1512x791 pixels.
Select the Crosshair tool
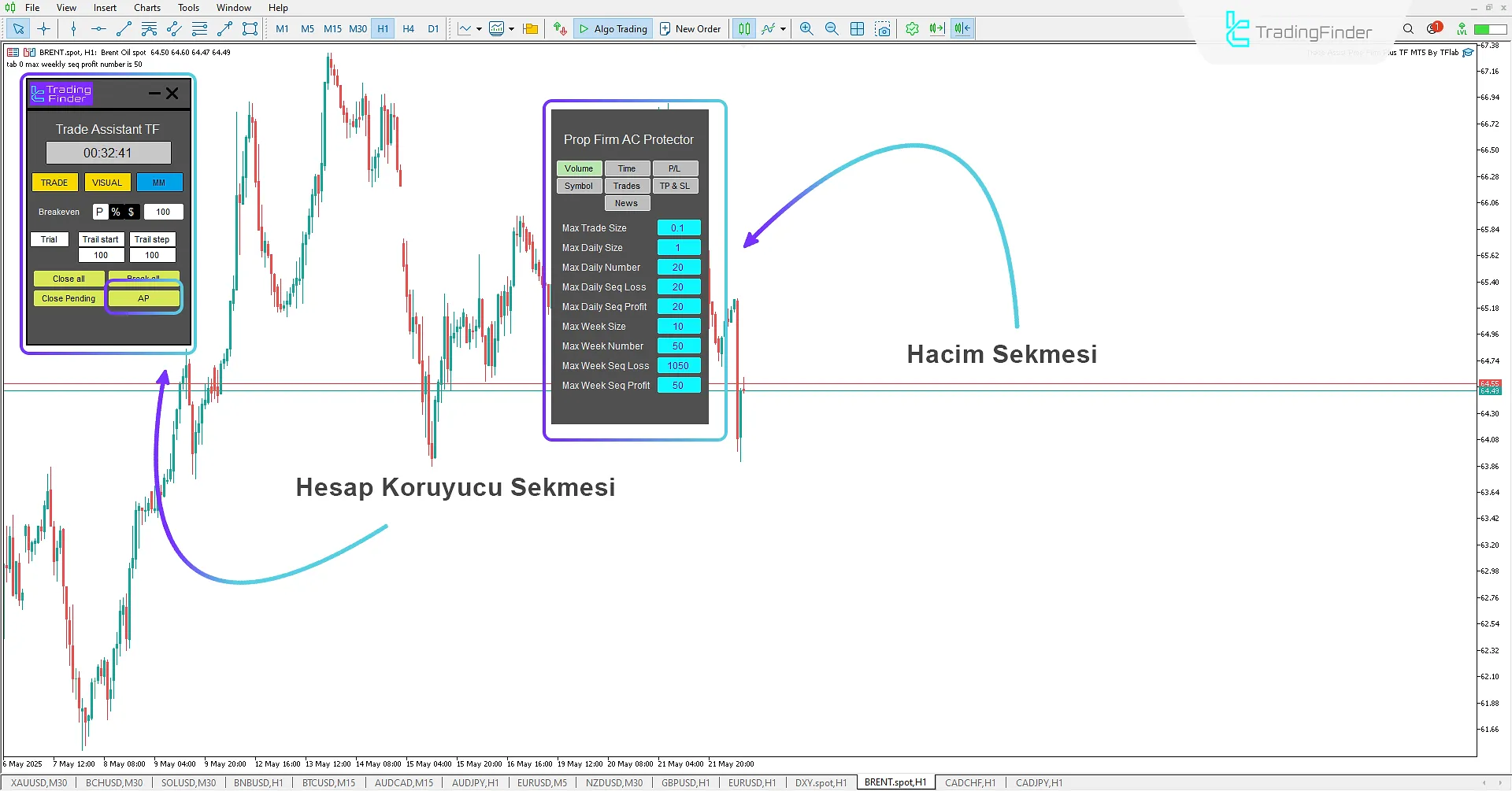tap(44, 28)
